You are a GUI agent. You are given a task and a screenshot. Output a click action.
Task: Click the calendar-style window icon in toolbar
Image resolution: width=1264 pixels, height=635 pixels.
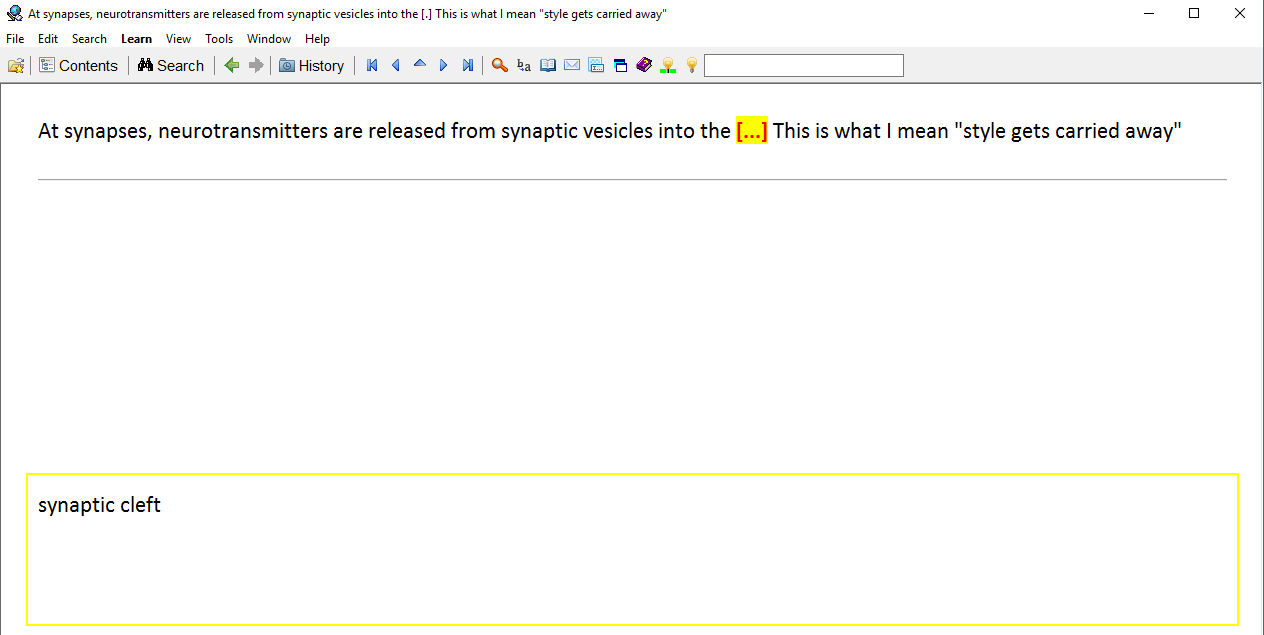tap(596, 66)
